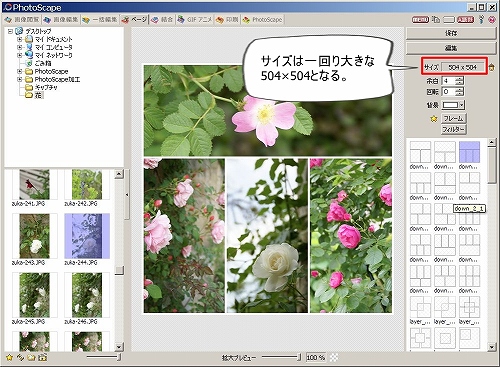Click the フレーム frame button
Image resolution: width=500 pixels, height=367 pixels.
pos(453,118)
